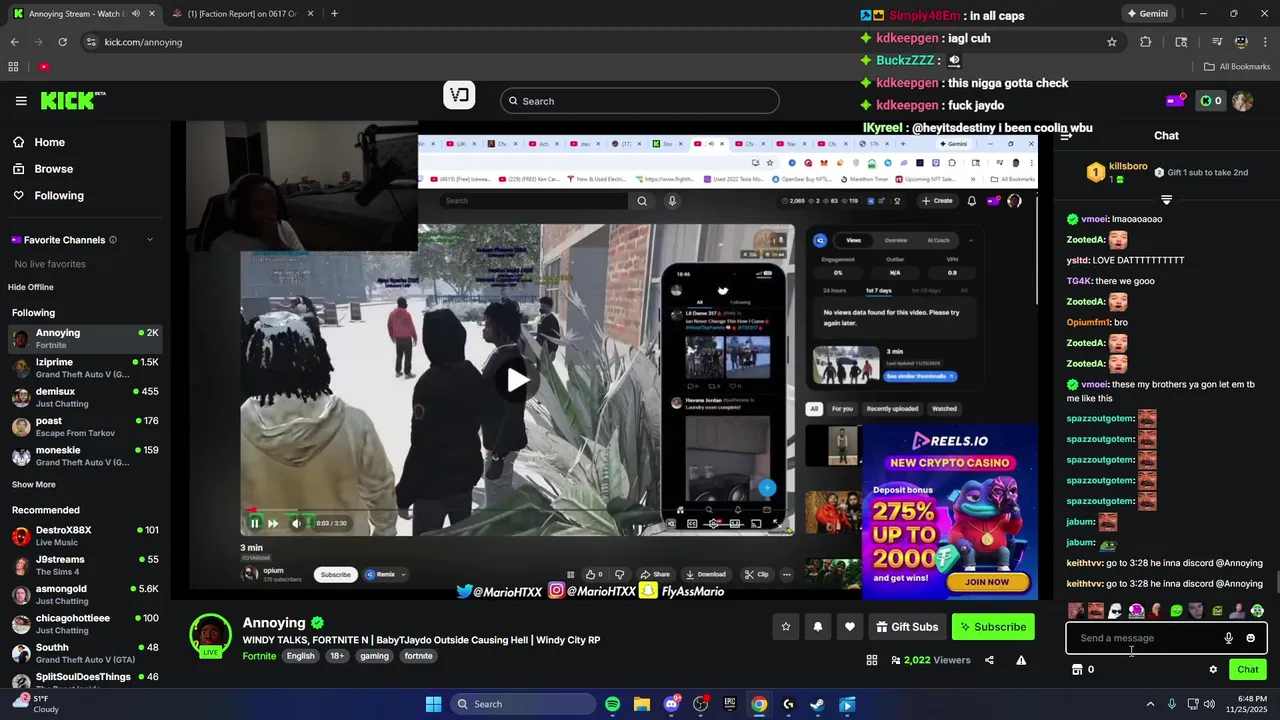Mute the inner YouTube player volume

point(296,523)
